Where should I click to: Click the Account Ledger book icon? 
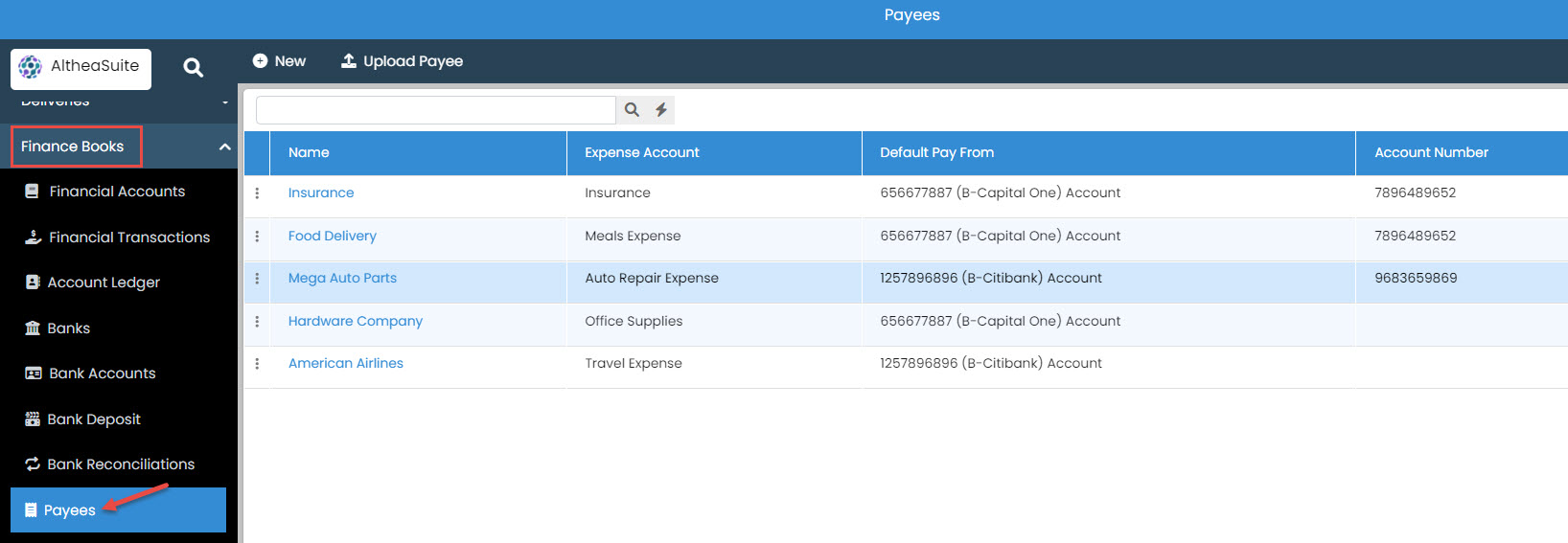coord(33,283)
